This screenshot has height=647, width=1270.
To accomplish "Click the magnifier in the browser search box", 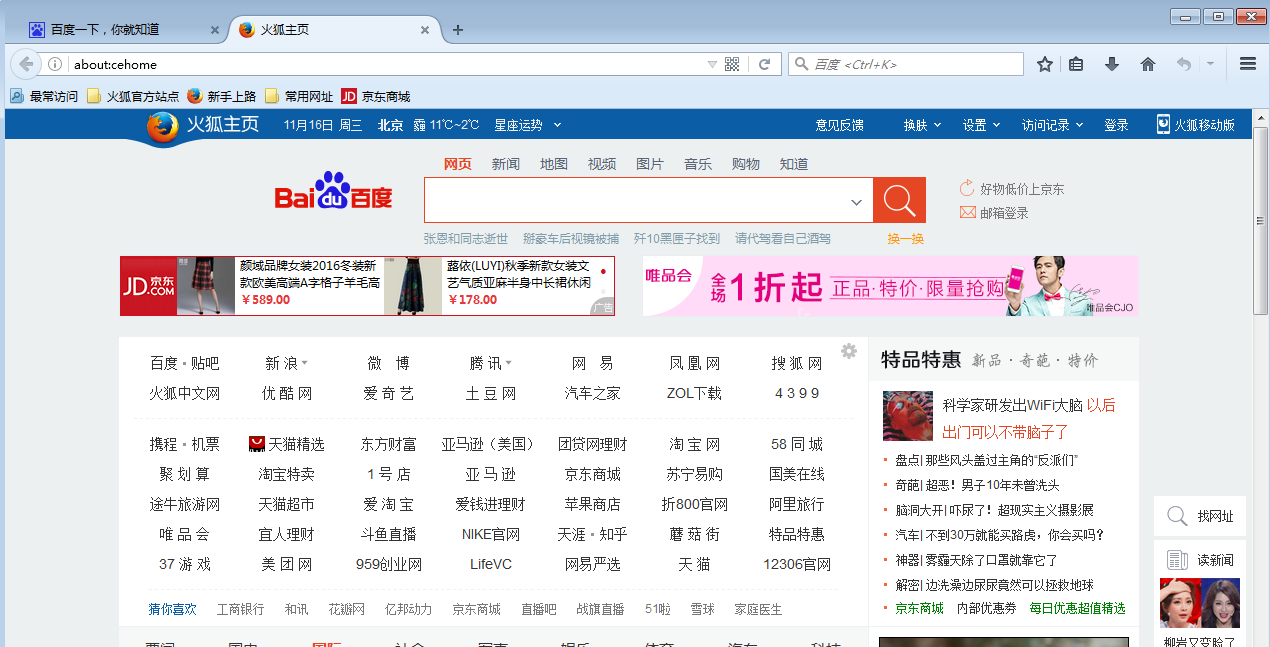I will click(x=801, y=64).
